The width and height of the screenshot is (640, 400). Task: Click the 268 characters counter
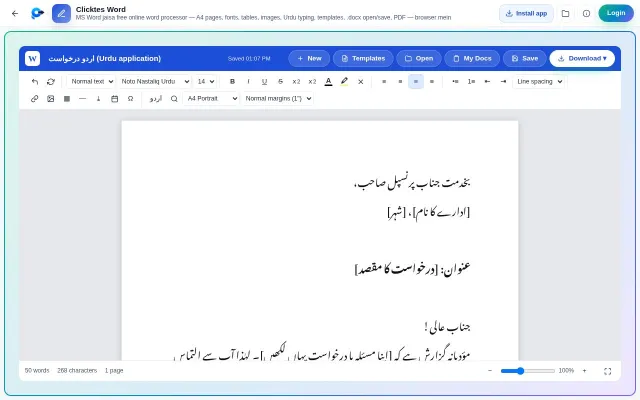pos(77,371)
